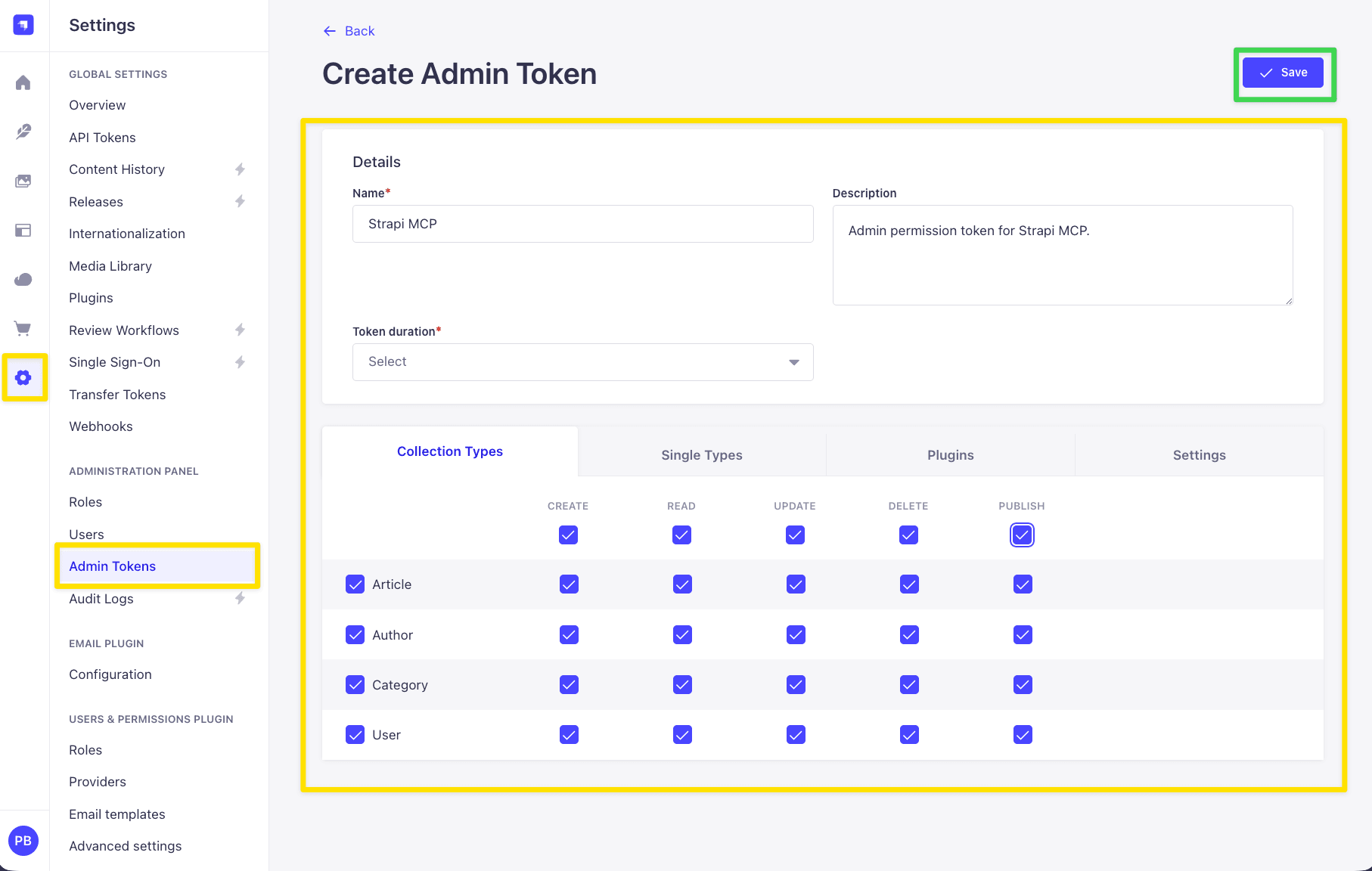Open Media Library icon in rail

click(x=23, y=181)
